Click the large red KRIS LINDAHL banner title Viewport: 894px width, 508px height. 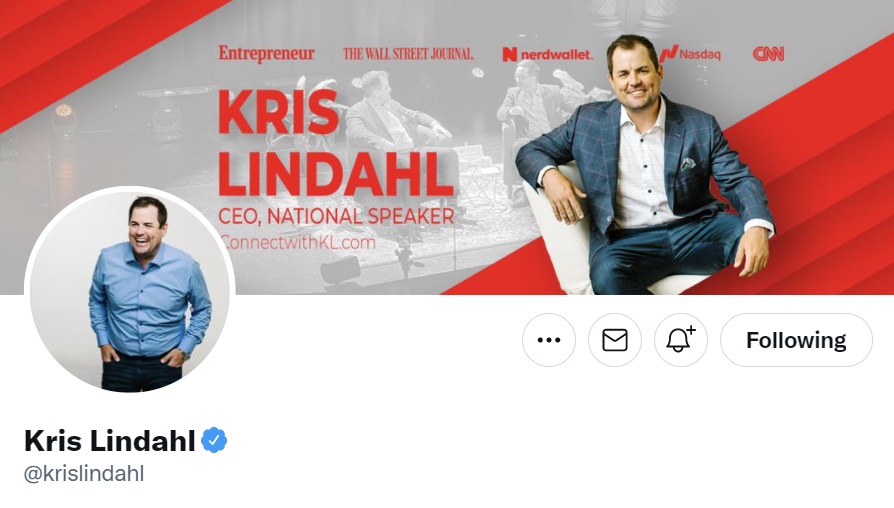(x=335, y=143)
